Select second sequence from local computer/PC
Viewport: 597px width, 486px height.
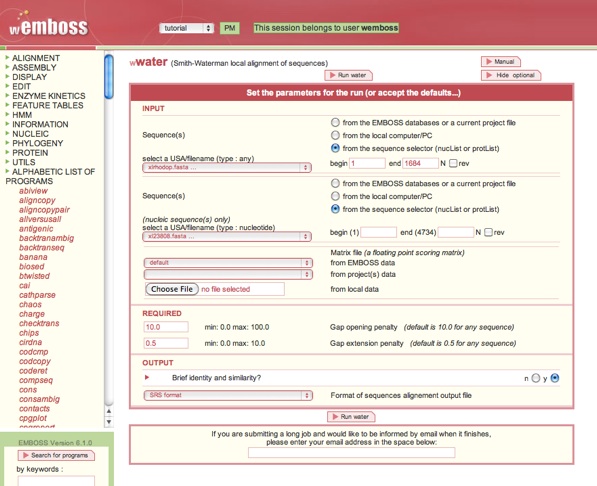(335, 196)
